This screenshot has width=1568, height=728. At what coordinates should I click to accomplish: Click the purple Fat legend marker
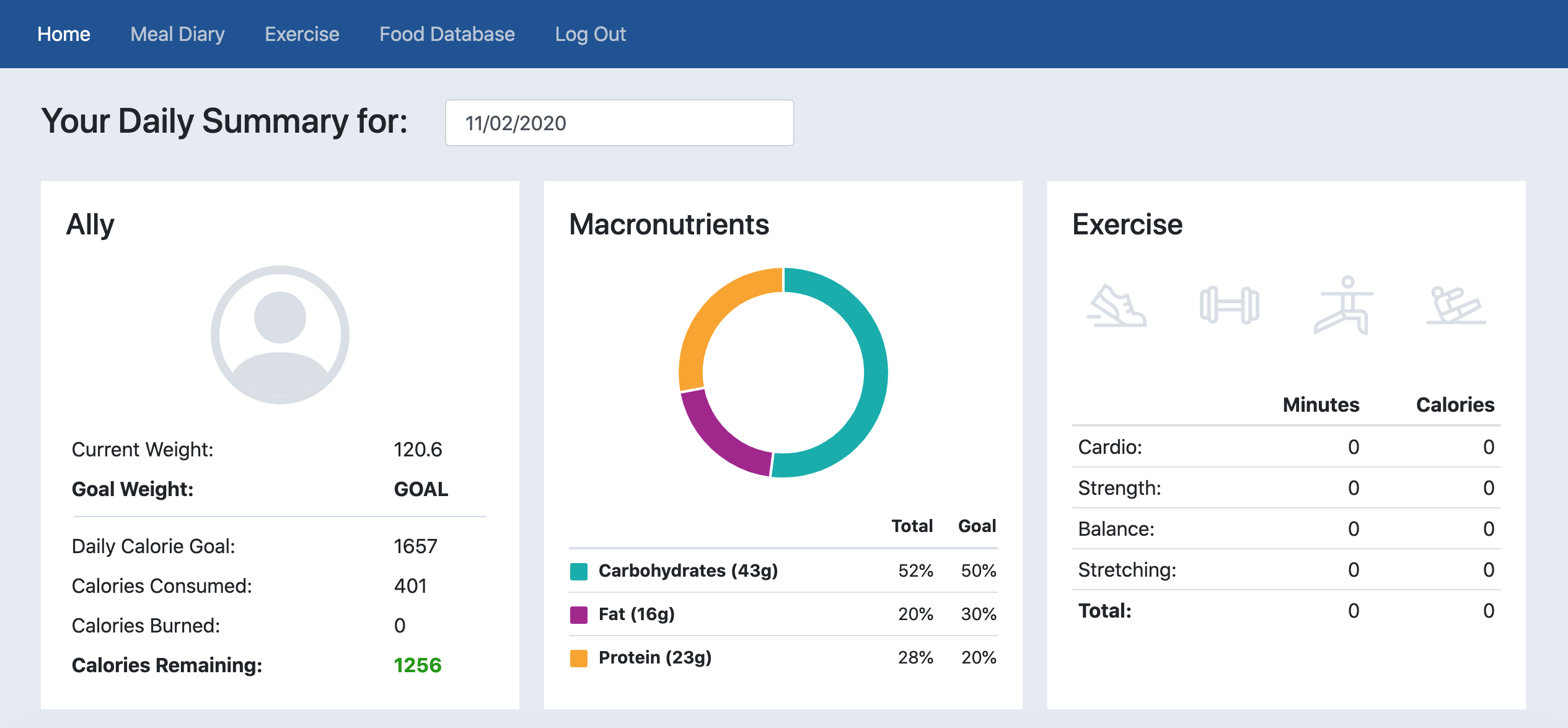579,613
